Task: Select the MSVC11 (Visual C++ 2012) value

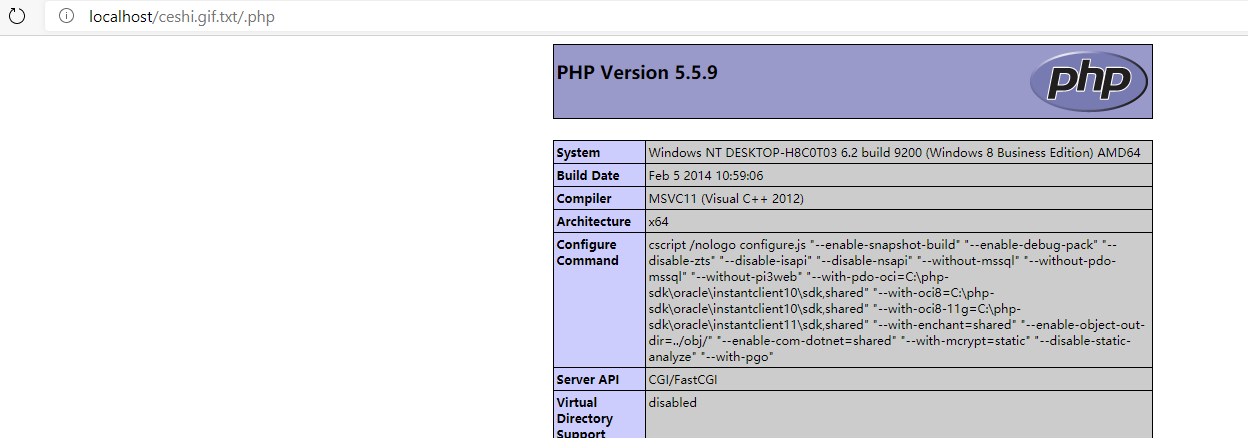Action: pyautogui.click(x=899, y=198)
